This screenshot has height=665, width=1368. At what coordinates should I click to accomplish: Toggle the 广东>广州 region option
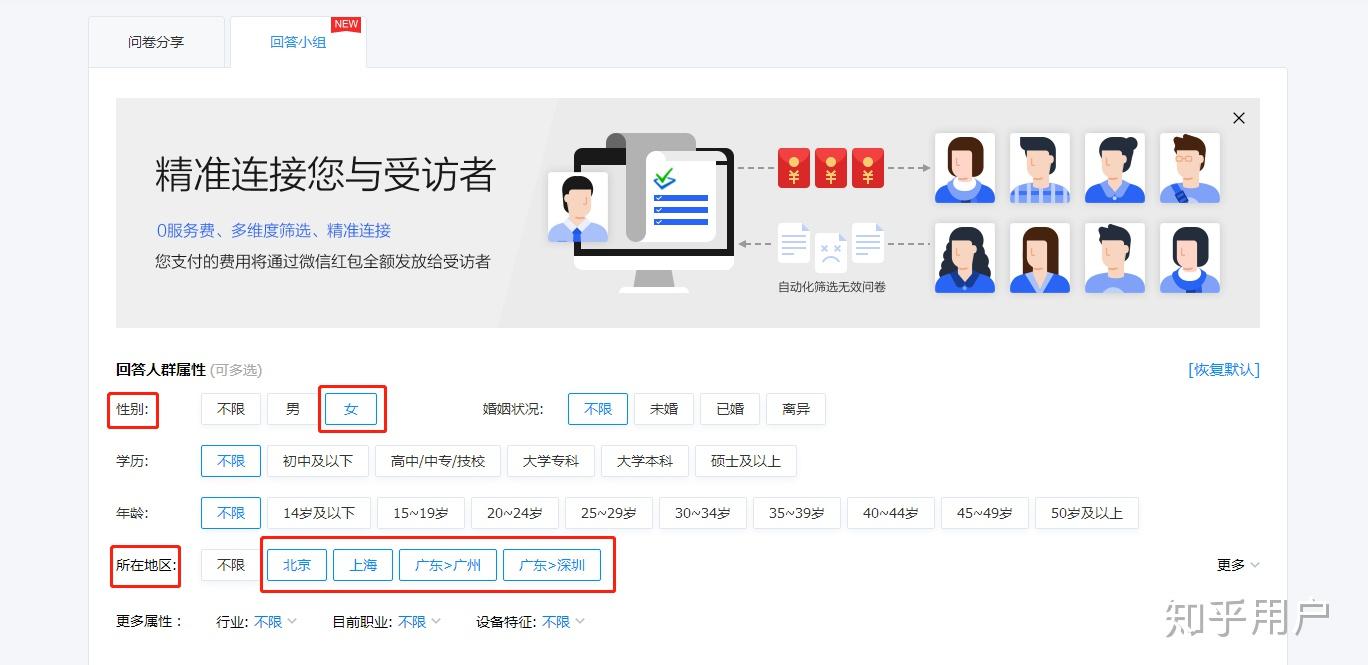[x=448, y=565]
